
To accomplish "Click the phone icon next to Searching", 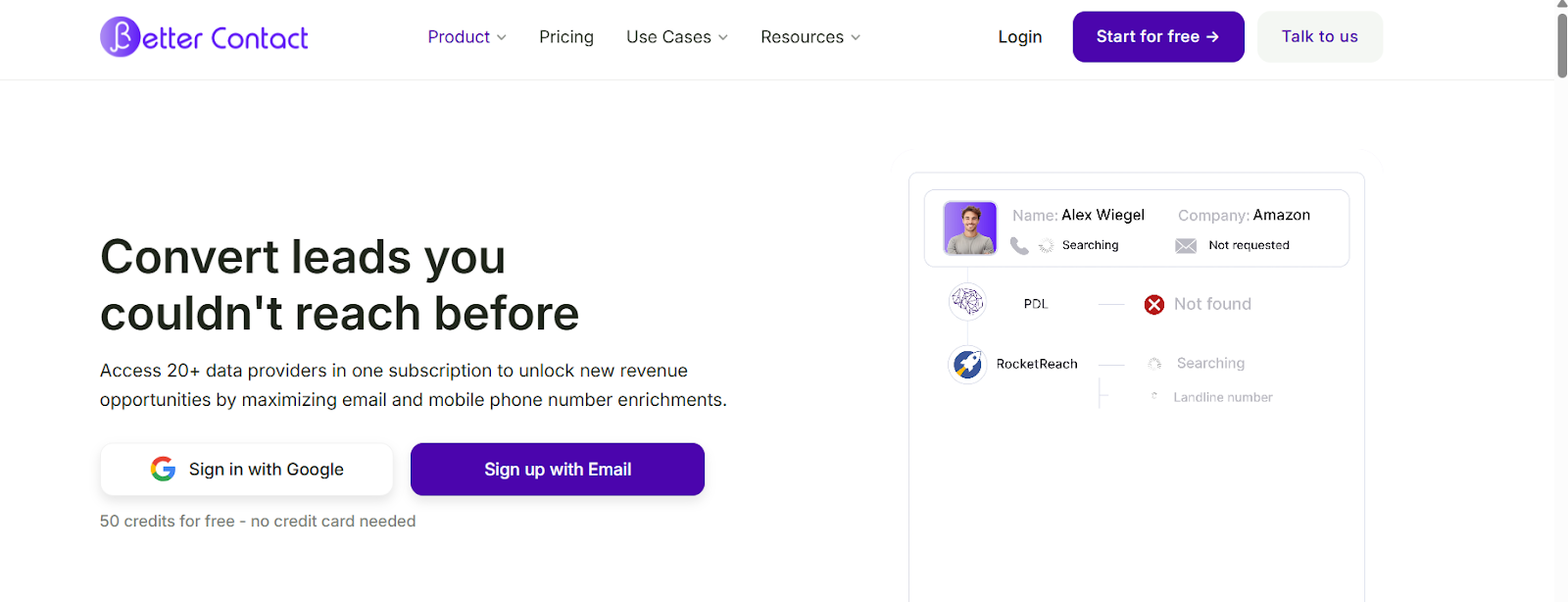I will click(x=1019, y=245).
